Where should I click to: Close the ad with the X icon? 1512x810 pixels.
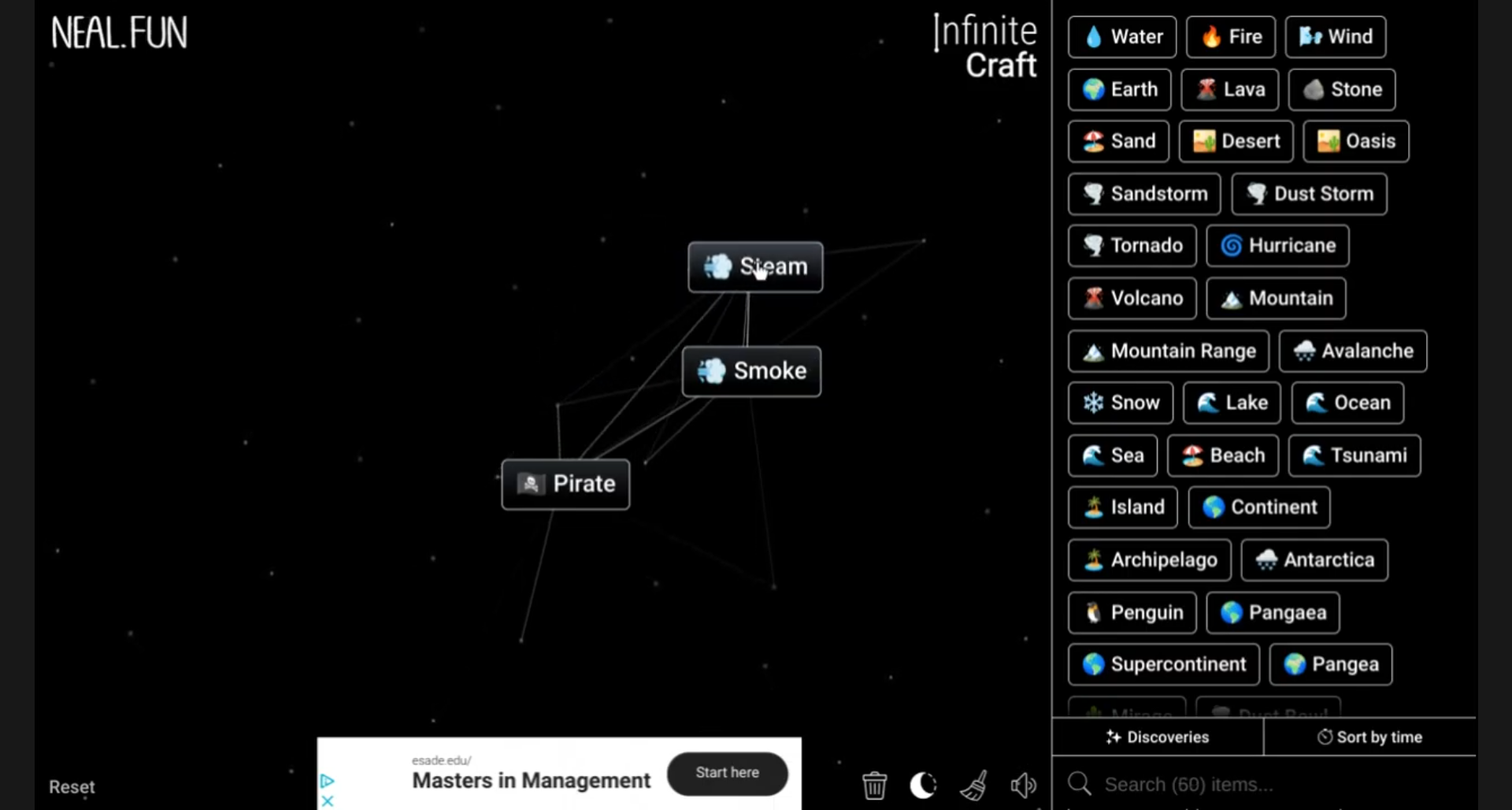[x=328, y=801]
